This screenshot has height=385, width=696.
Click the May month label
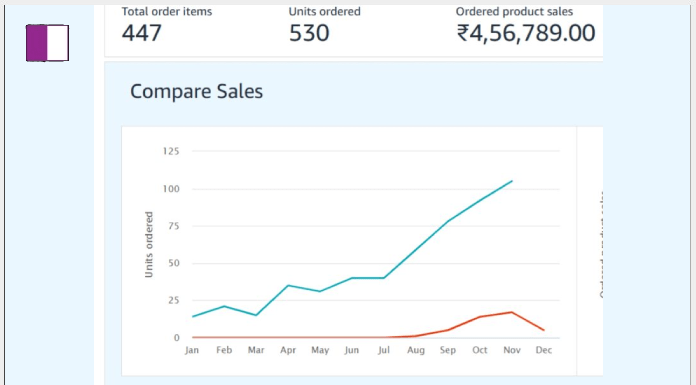(320, 350)
